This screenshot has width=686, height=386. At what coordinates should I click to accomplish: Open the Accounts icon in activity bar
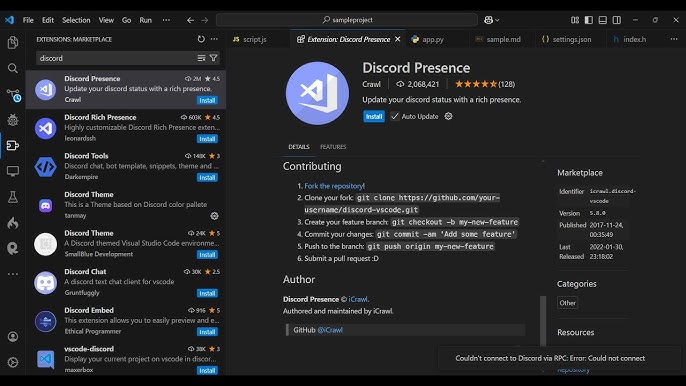[x=13, y=336]
